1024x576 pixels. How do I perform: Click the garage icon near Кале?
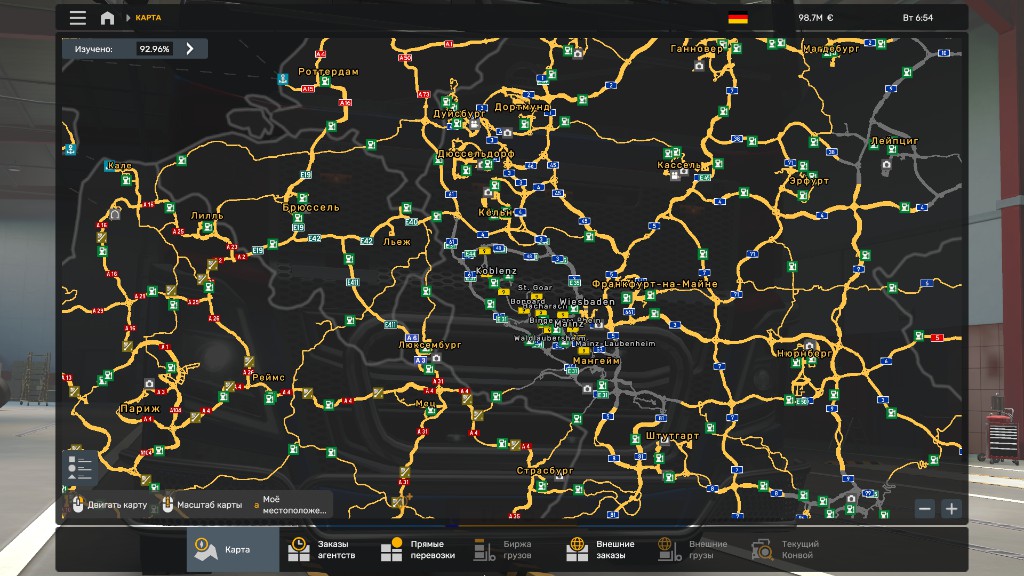(x=115, y=214)
